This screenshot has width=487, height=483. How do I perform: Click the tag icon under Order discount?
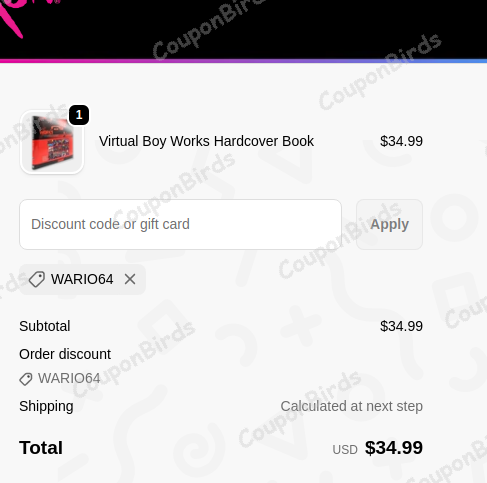click(x=26, y=379)
